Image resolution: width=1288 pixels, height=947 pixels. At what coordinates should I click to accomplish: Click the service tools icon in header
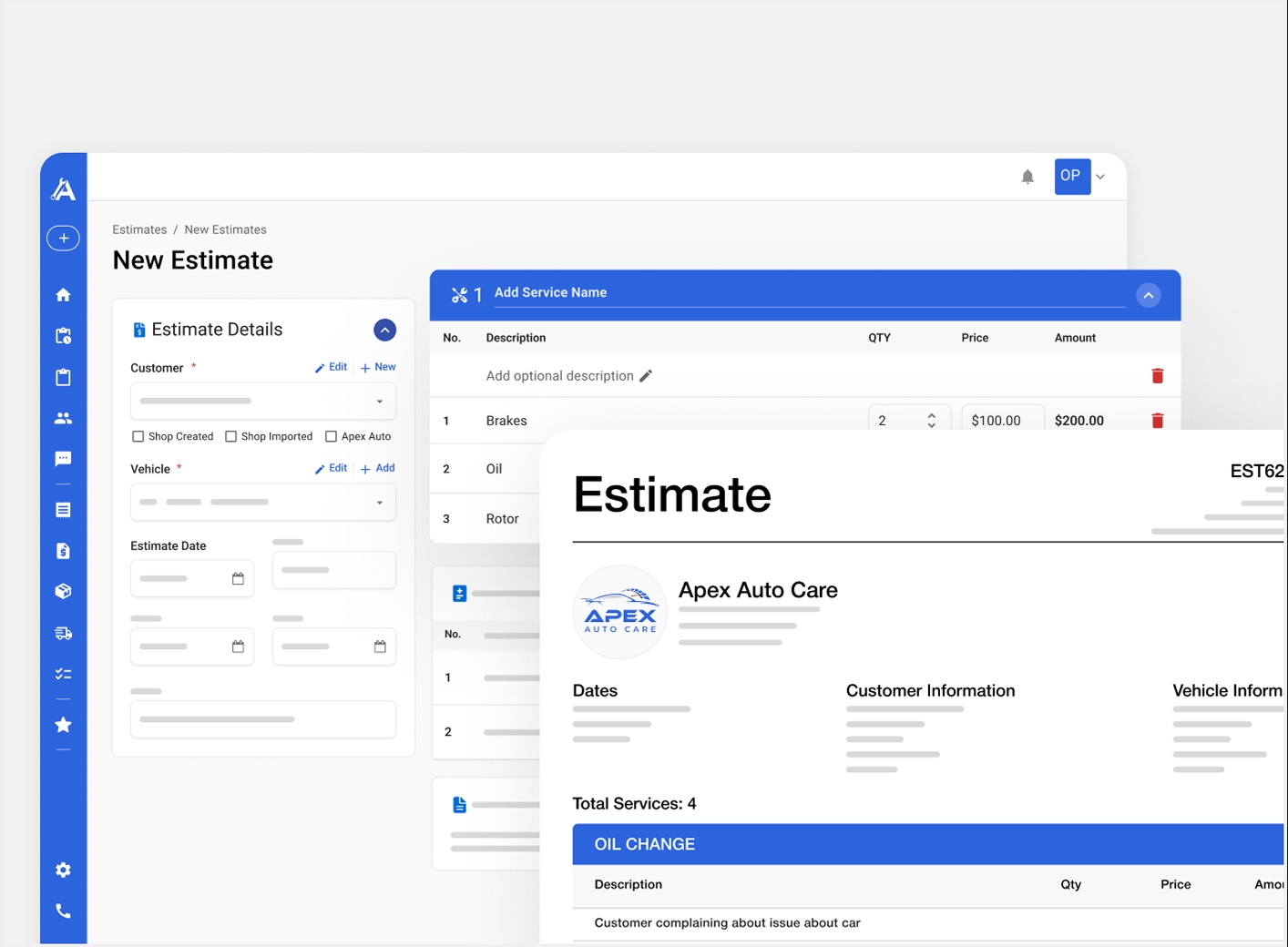tap(459, 295)
